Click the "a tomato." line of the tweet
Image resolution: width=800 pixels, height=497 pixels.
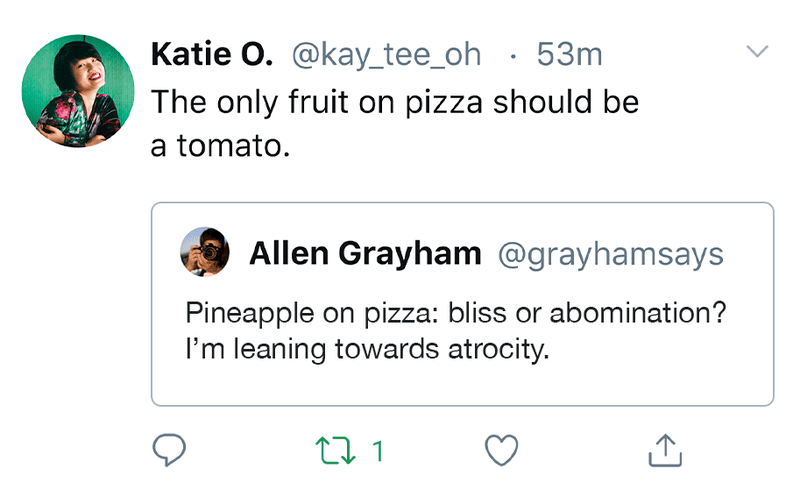pyautogui.click(x=219, y=147)
